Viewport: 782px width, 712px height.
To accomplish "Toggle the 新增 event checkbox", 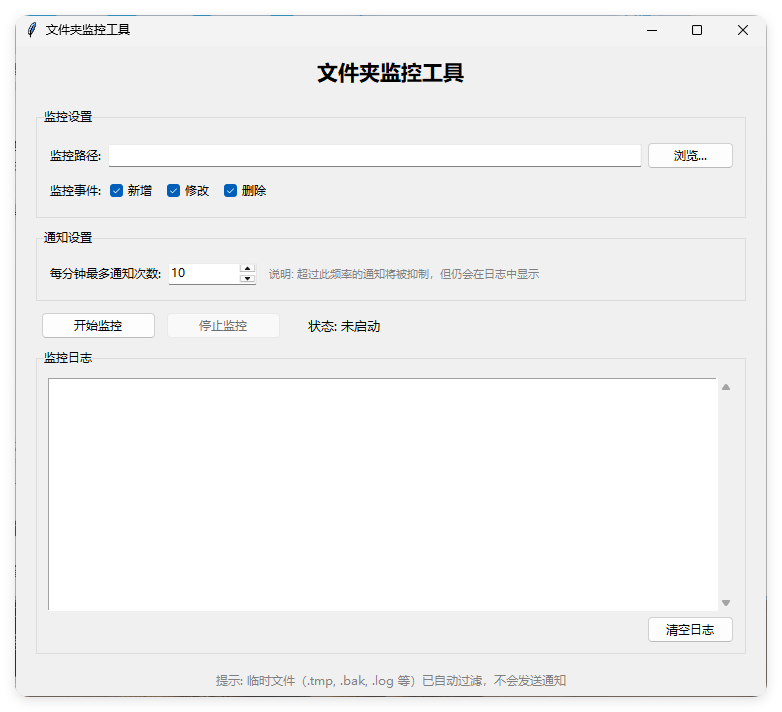I will (x=117, y=191).
